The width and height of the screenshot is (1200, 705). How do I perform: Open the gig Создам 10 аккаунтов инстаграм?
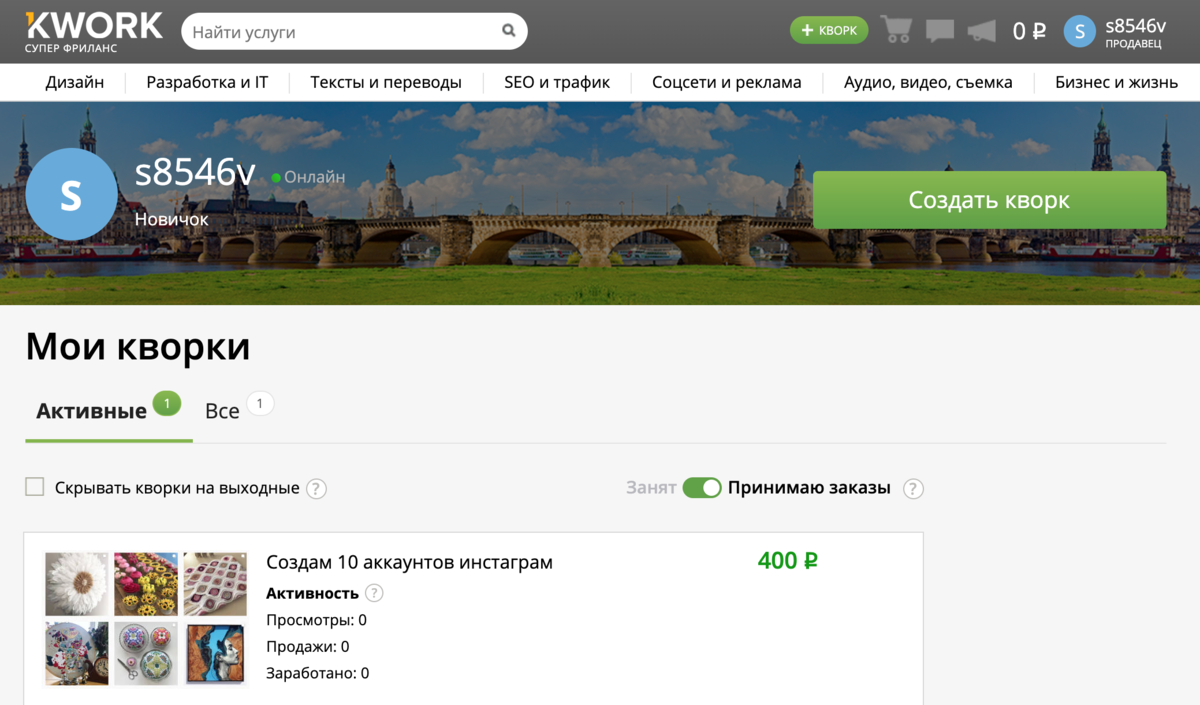pyautogui.click(x=410, y=562)
